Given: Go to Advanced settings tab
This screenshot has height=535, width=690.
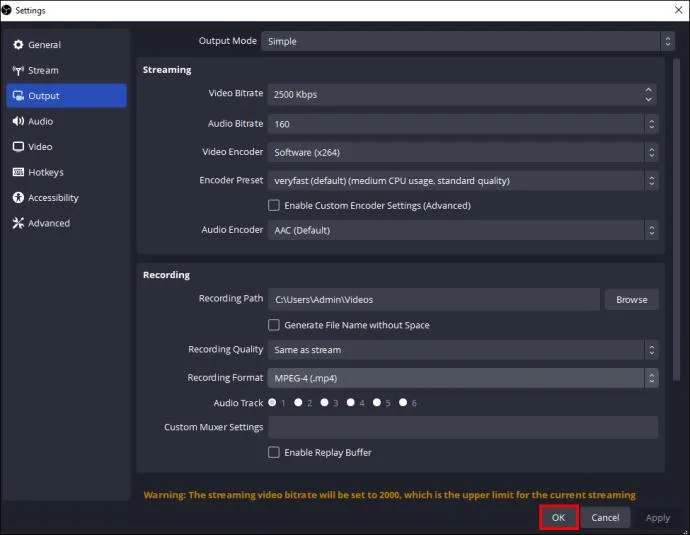Looking at the screenshot, I should 66,224.
